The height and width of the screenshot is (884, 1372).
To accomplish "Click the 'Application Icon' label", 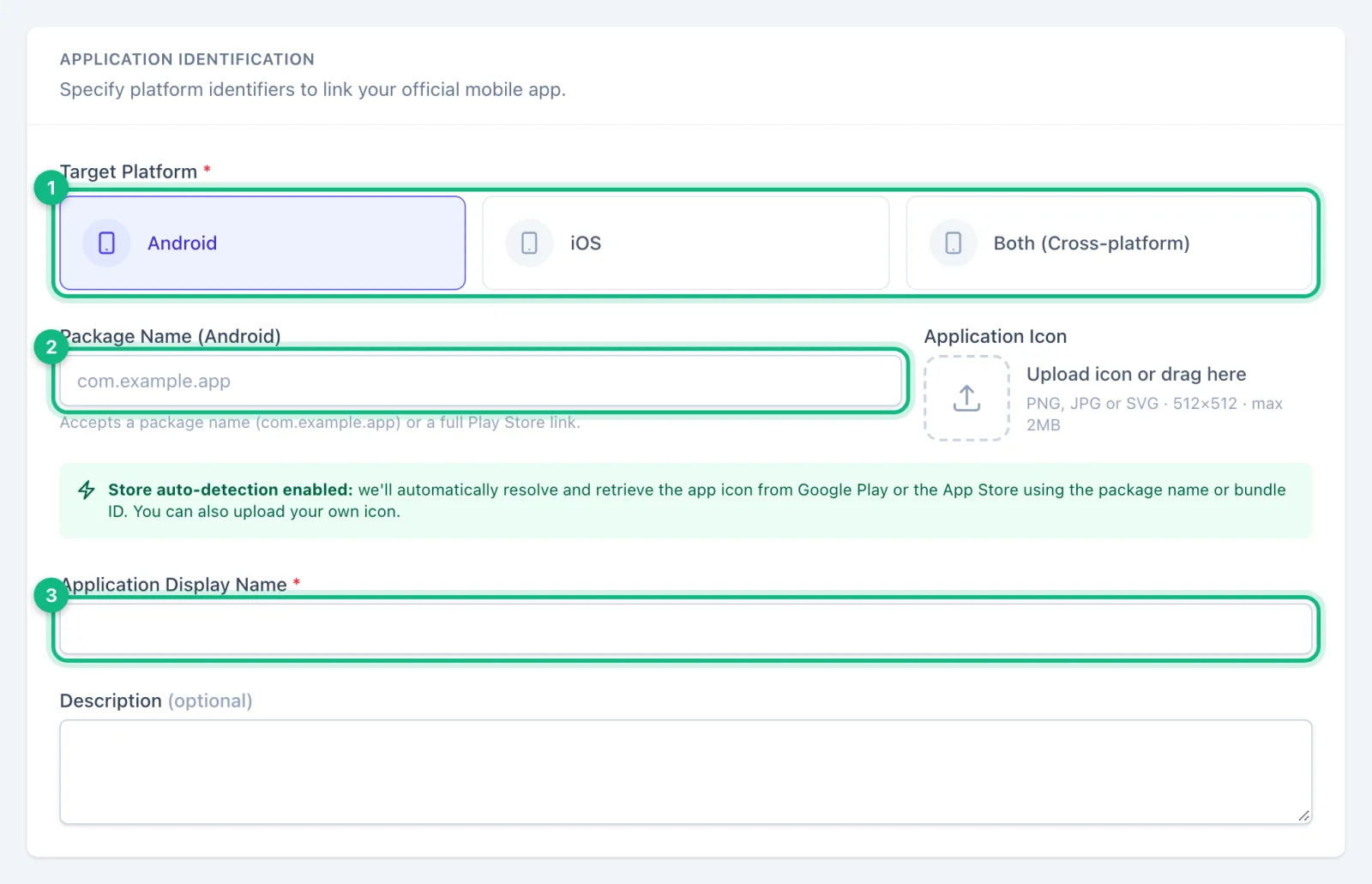I will click(x=995, y=336).
